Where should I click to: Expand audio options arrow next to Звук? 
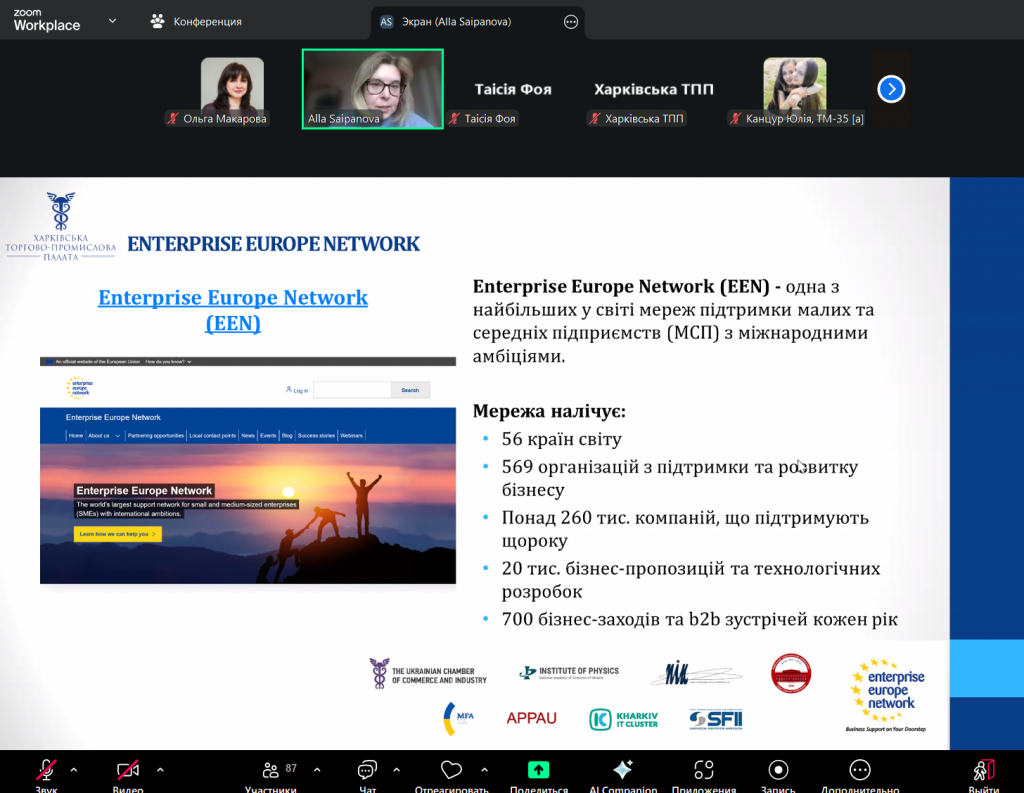coord(74,770)
